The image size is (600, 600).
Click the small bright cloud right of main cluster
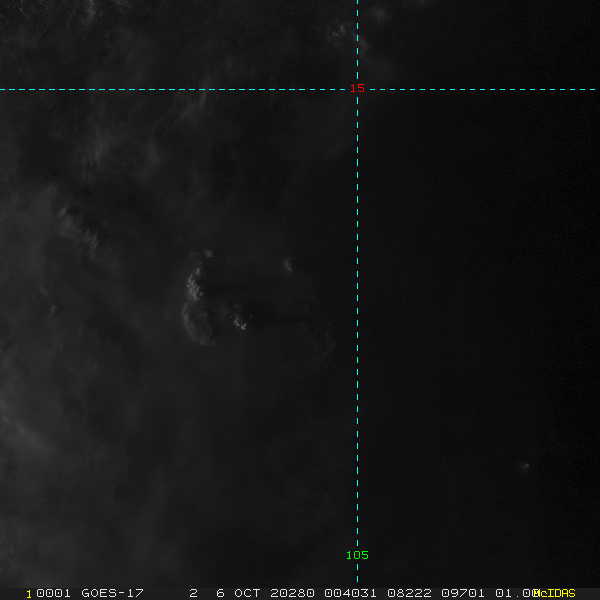coord(288,265)
